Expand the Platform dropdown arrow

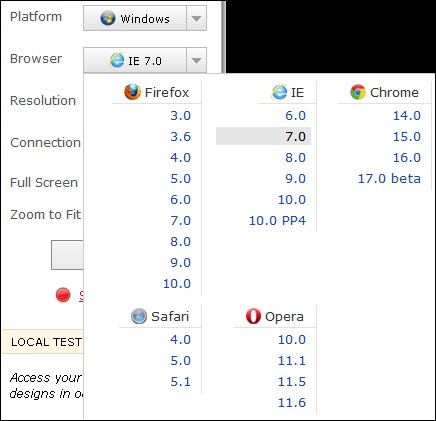tap(196, 18)
